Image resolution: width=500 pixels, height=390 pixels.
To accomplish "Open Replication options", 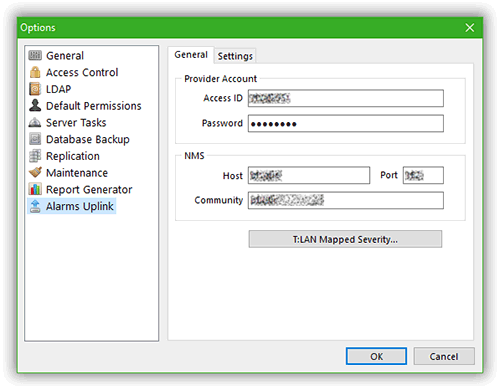I will click(x=73, y=156).
